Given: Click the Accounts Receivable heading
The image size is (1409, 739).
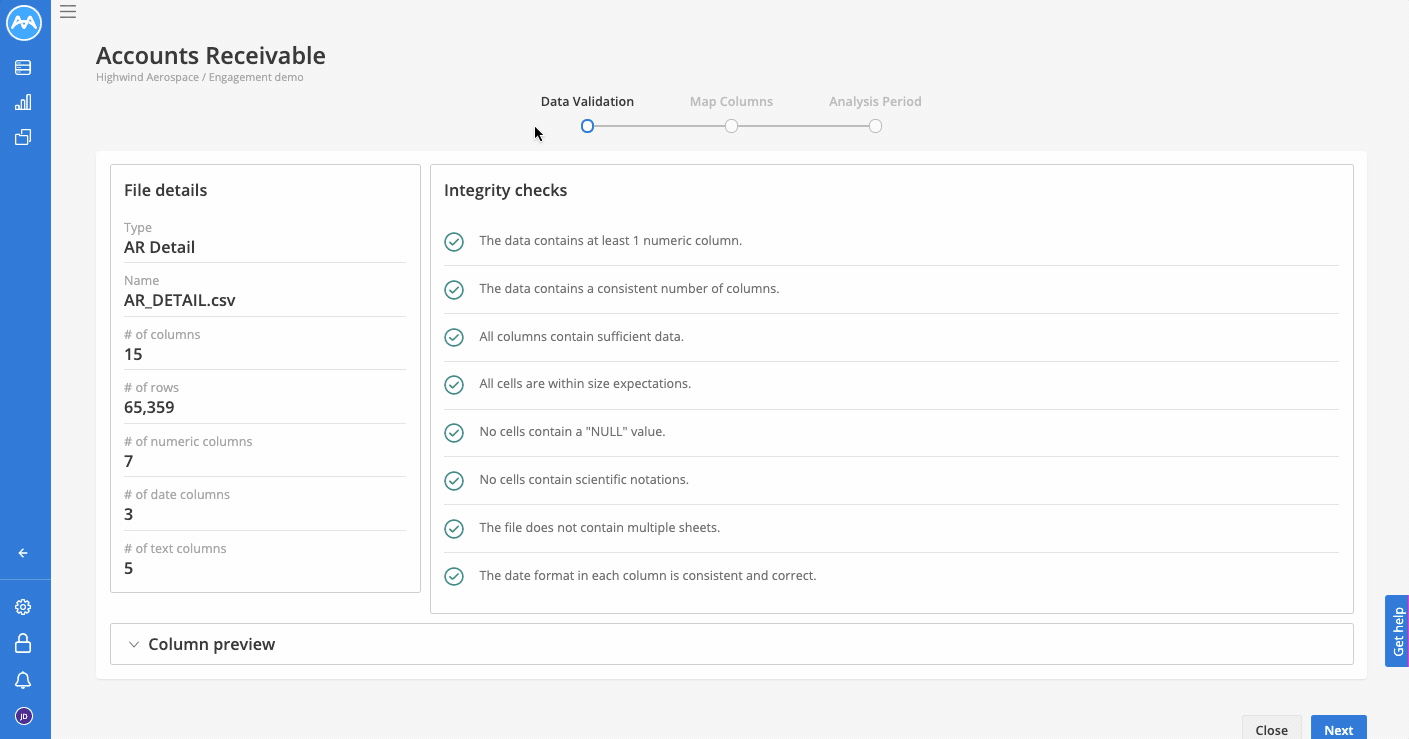Looking at the screenshot, I should 211,56.
